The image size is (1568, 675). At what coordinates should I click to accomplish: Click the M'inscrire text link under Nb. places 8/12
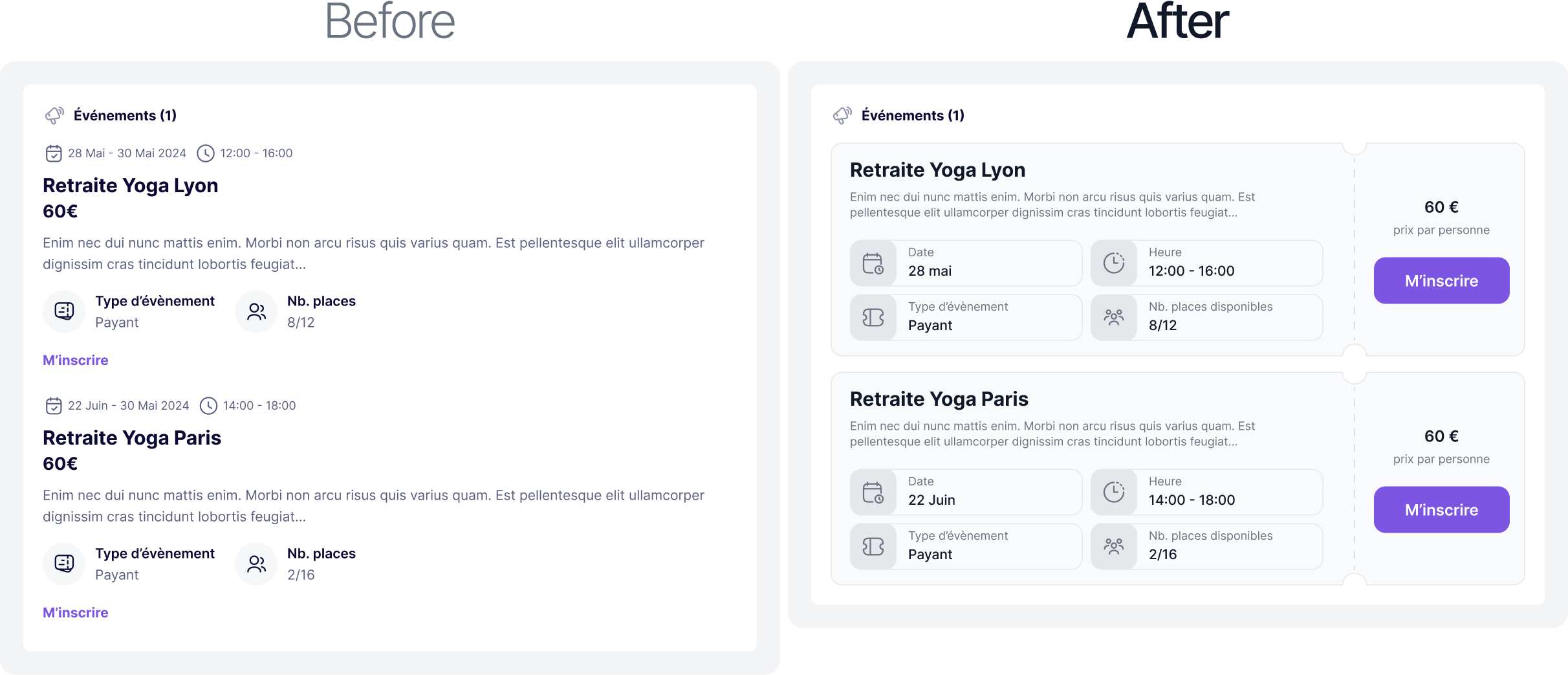[x=76, y=360]
